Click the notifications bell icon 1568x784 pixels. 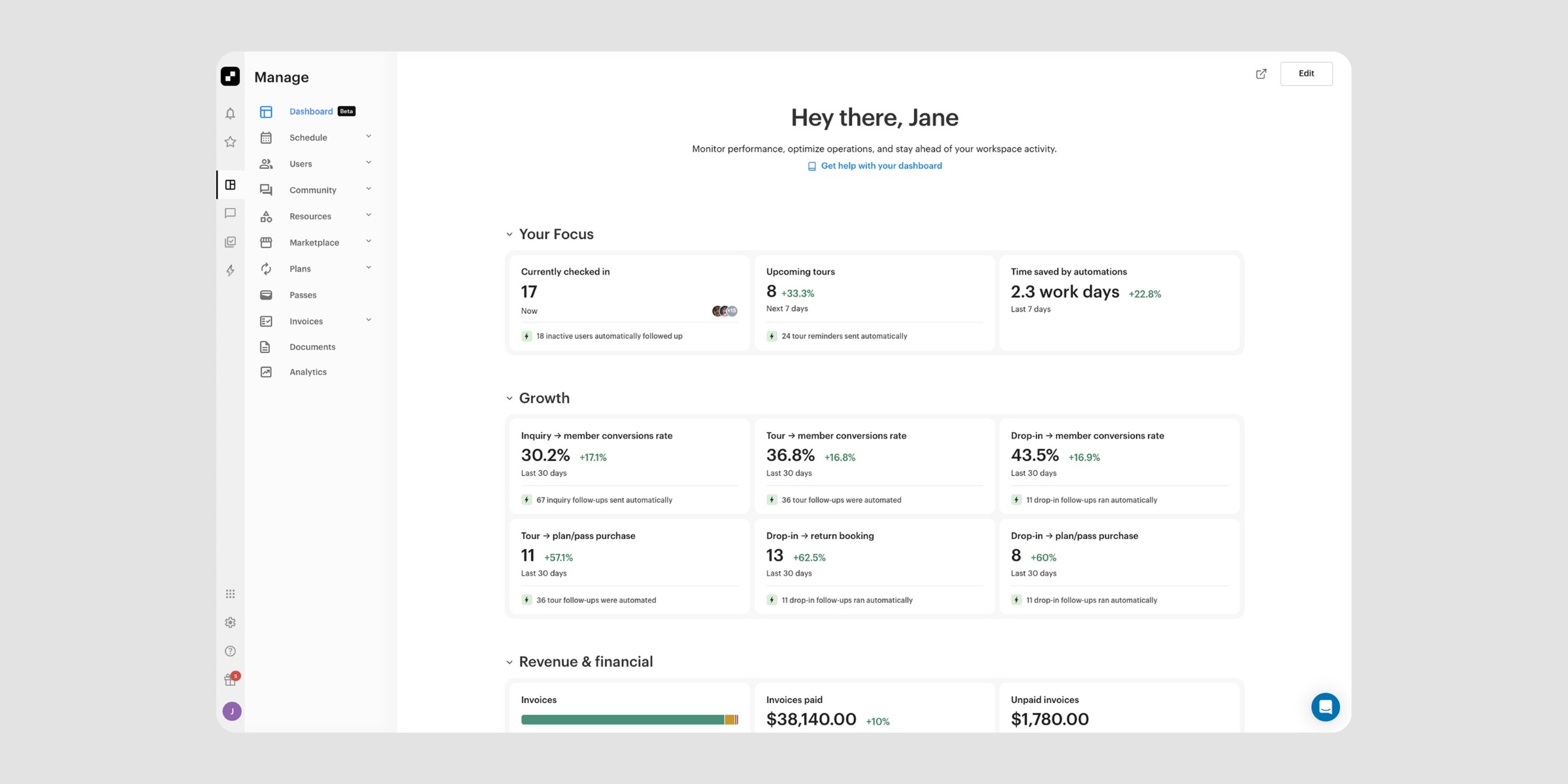click(230, 114)
